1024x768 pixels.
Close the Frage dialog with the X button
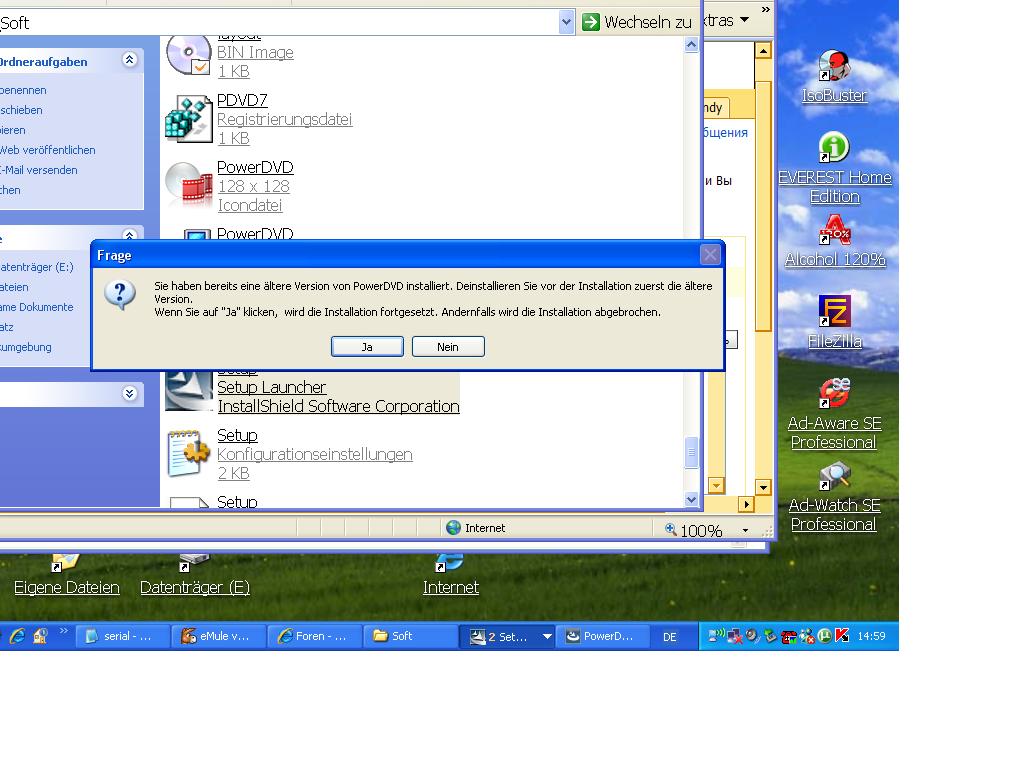pos(711,255)
